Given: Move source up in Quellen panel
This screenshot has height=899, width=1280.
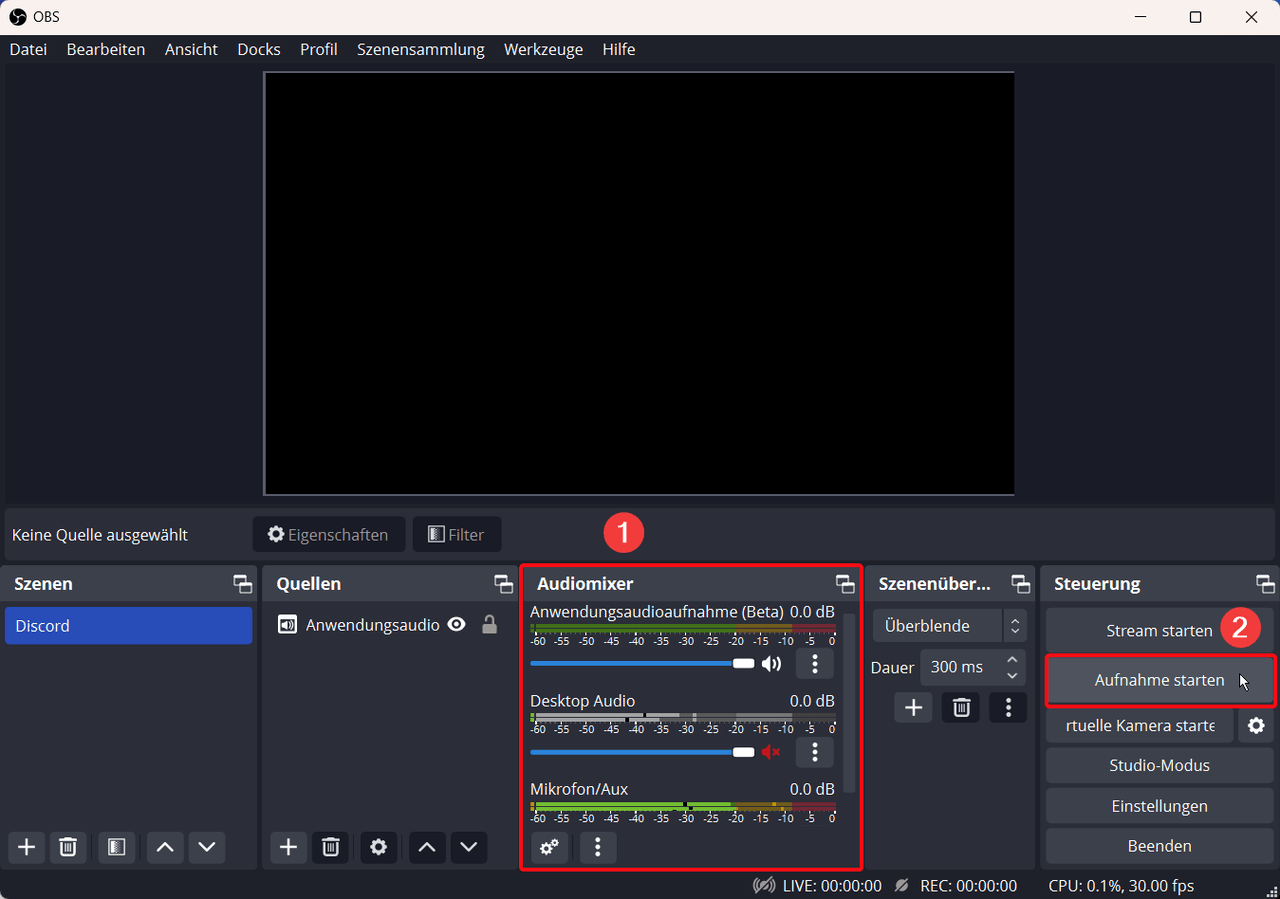Looking at the screenshot, I should (x=427, y=847).
